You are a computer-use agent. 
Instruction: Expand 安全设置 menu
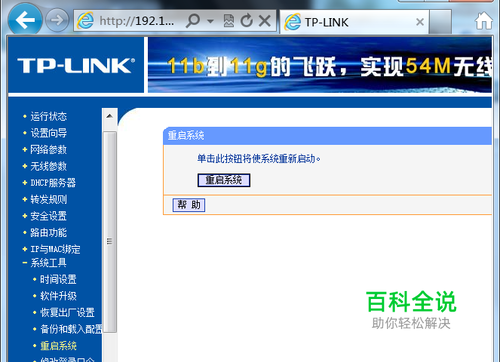(48, 216)
